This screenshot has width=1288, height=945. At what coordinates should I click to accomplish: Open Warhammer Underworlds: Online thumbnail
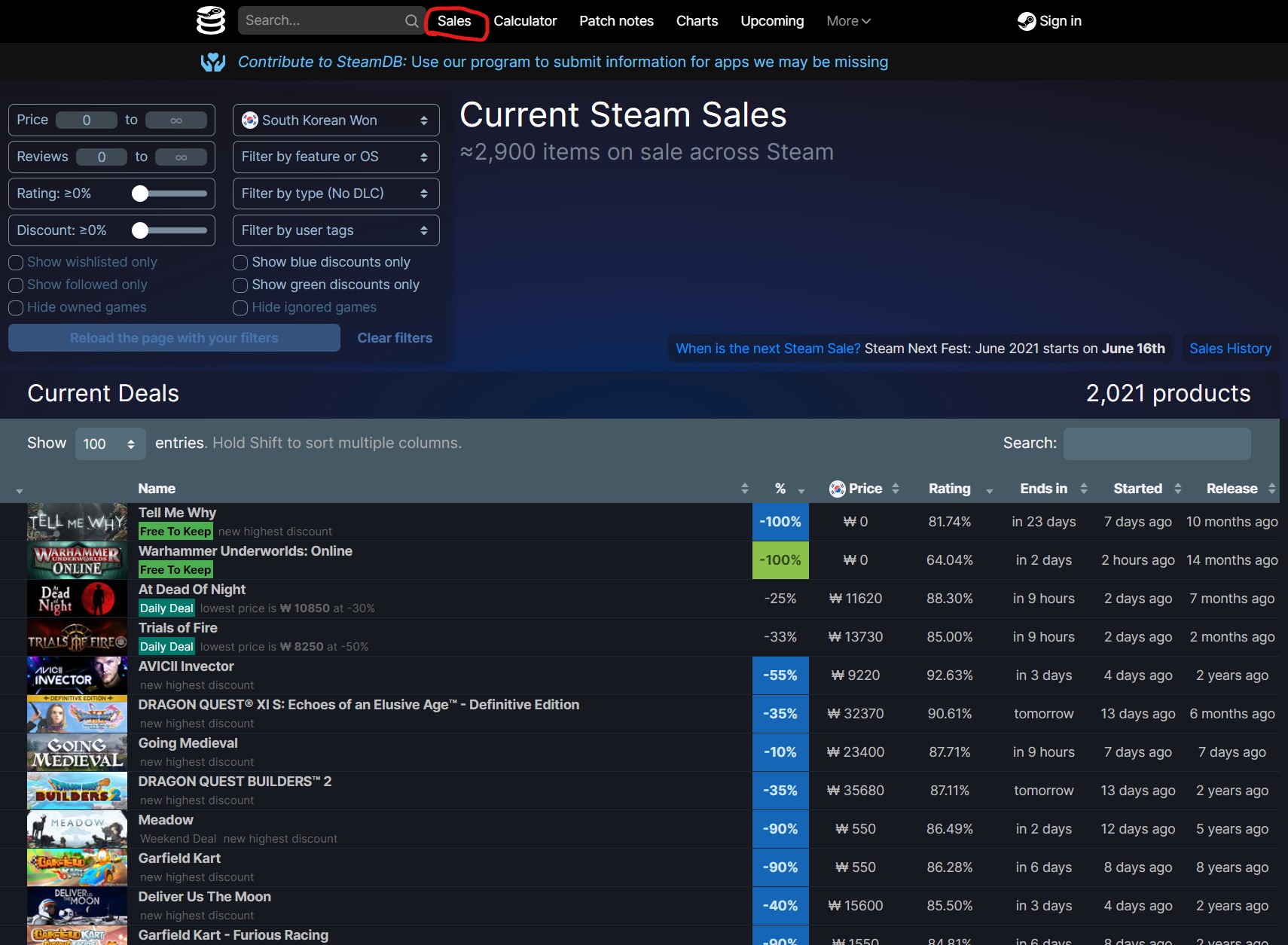(77, 560)
